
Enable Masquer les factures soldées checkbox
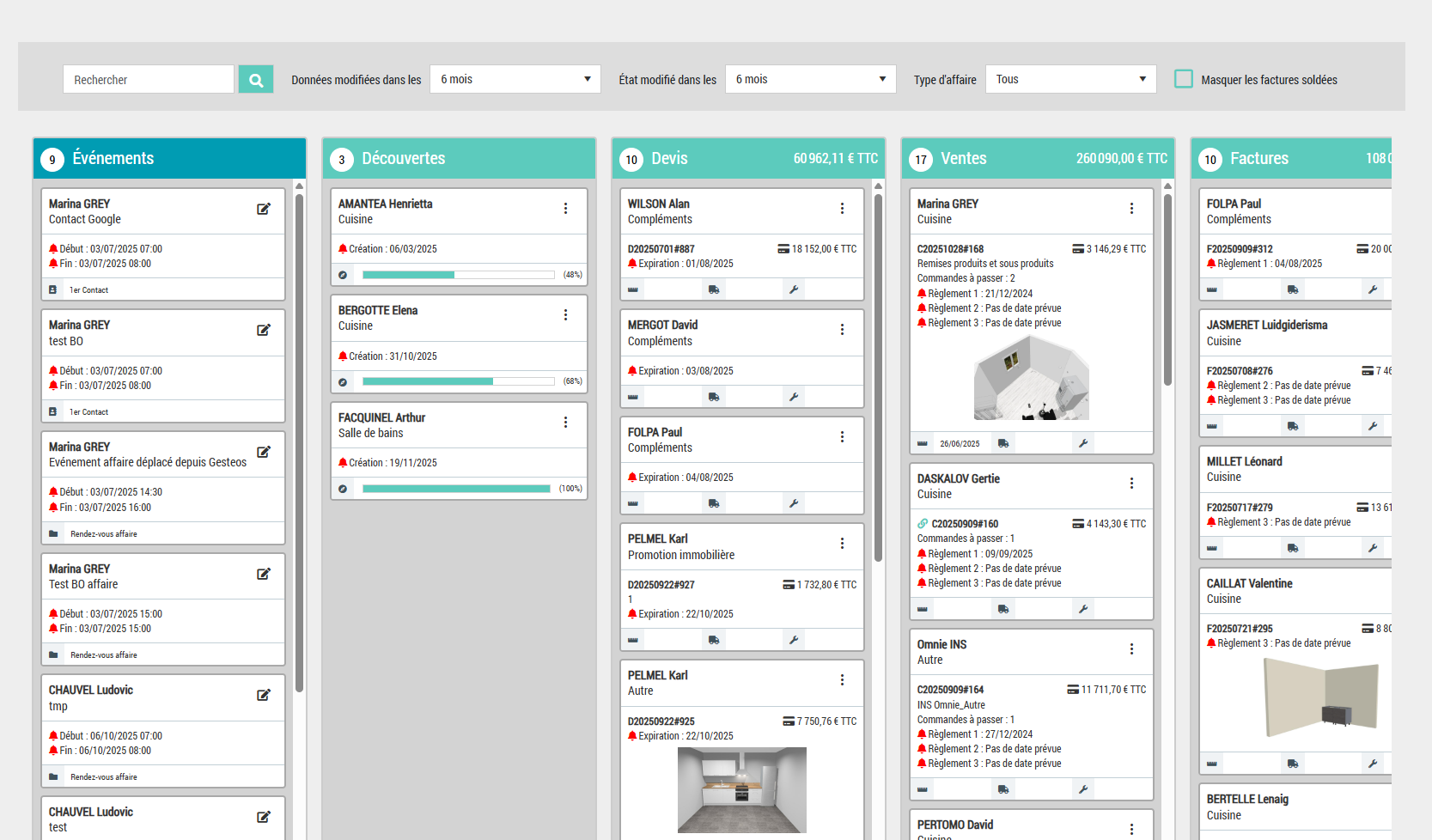(x=1184, y=79)
